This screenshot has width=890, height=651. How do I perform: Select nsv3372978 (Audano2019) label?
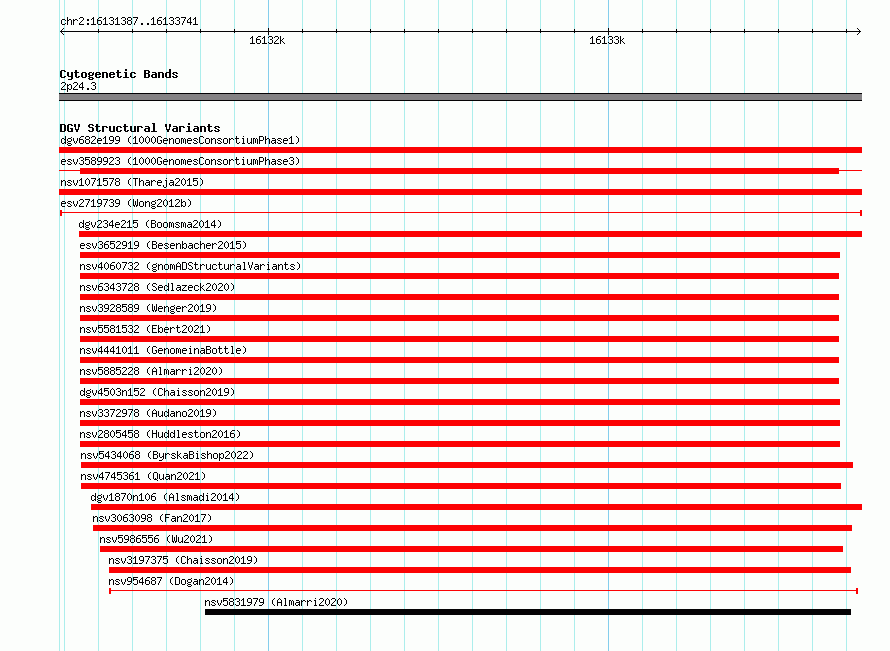148,413
